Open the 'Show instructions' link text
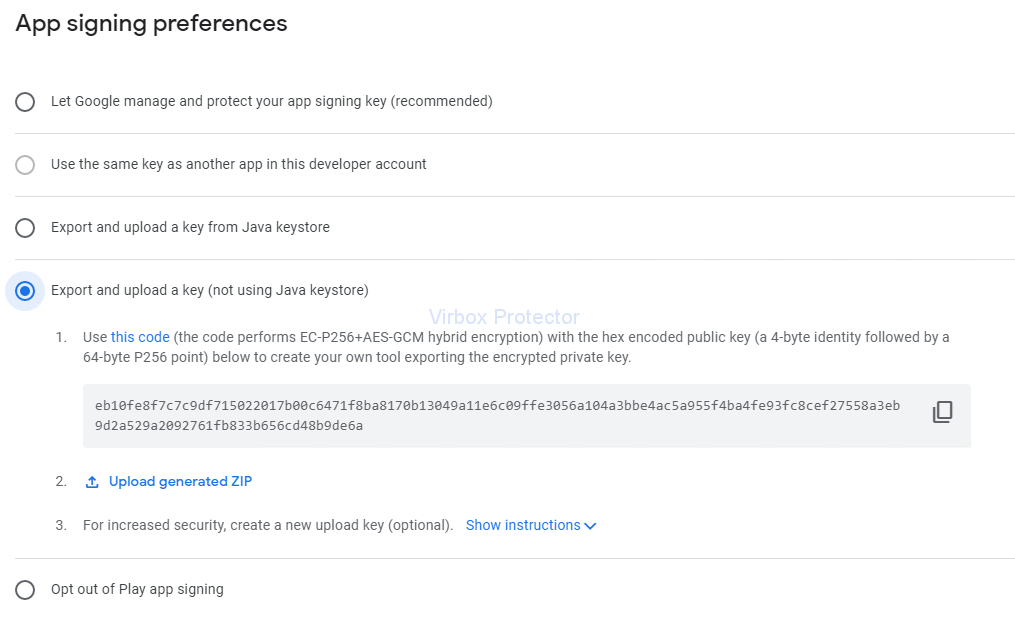Image resolution: width=1015 pixels, height=641 pixels. (x=523, y=525)
